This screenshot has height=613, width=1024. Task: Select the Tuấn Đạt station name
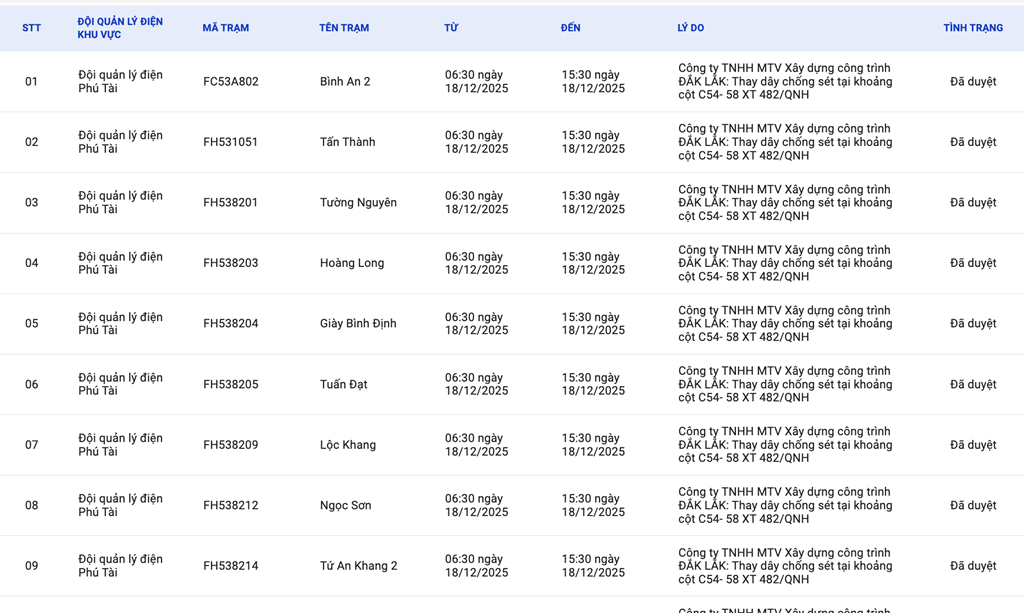tap(345, 384)
